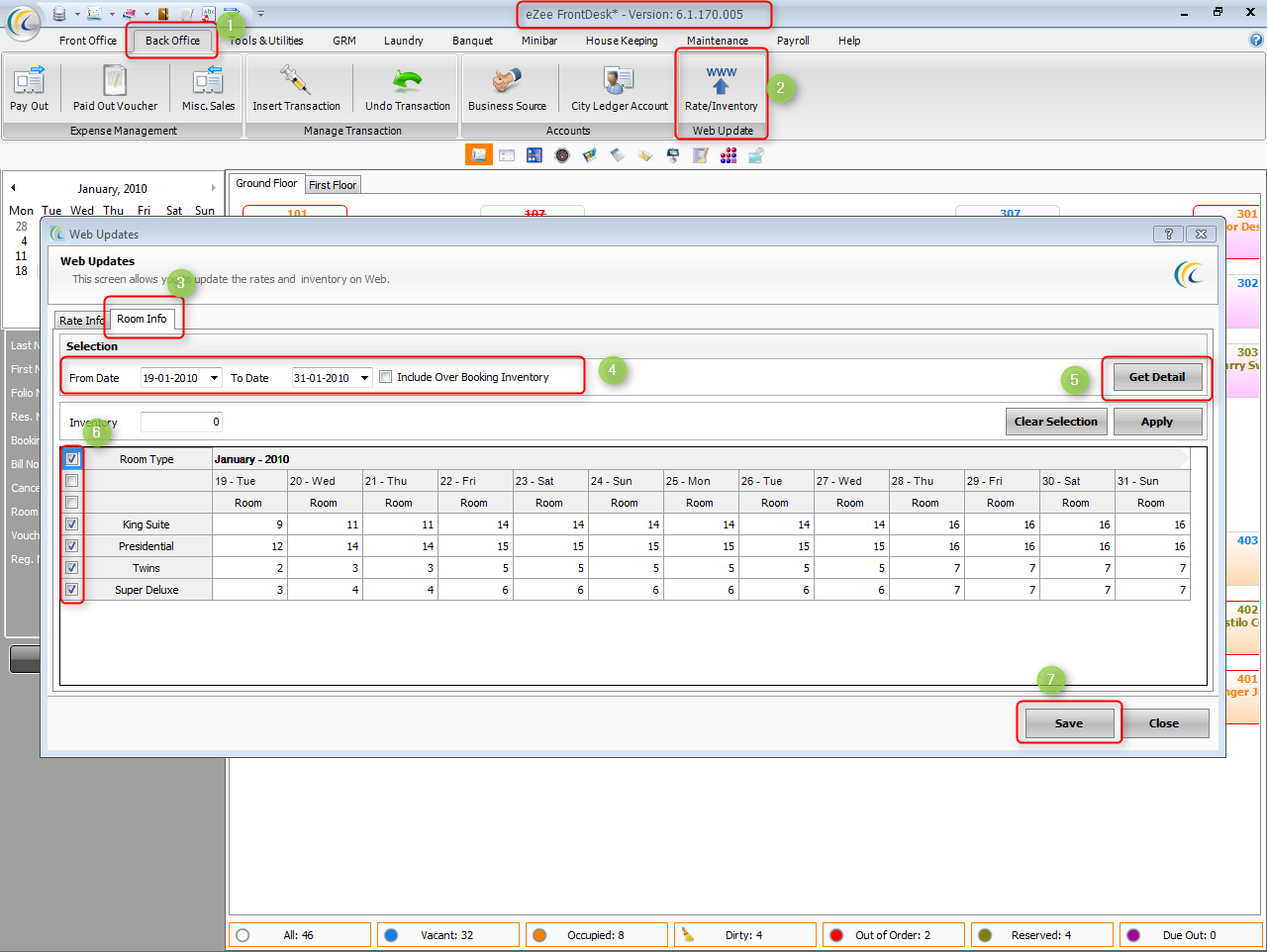Viewport: 1267px width, 952px height.
Task: Click the blue grid view toolbar icon
Action: (535, 154)
